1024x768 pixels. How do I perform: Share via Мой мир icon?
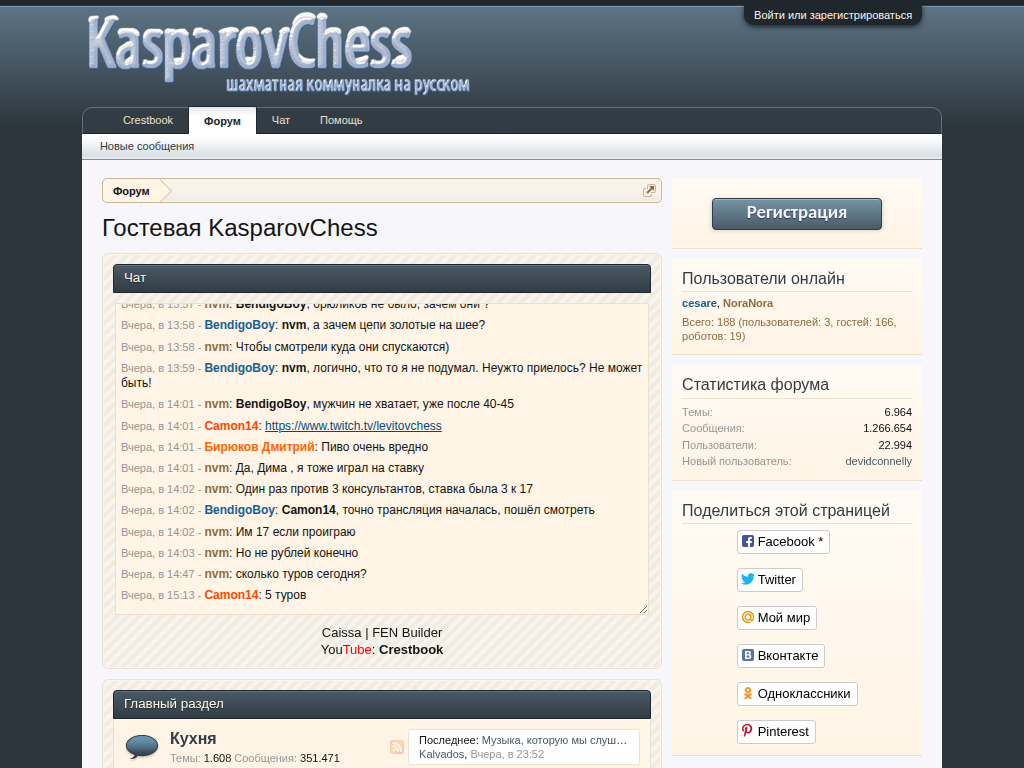click(748, 617)
